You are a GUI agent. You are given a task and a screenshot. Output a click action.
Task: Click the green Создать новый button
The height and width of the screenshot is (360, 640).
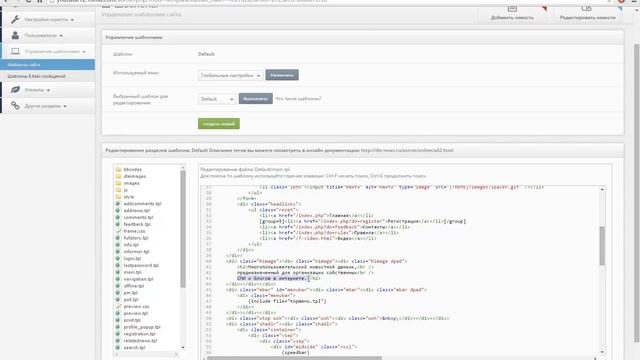(x=219, y=124)
